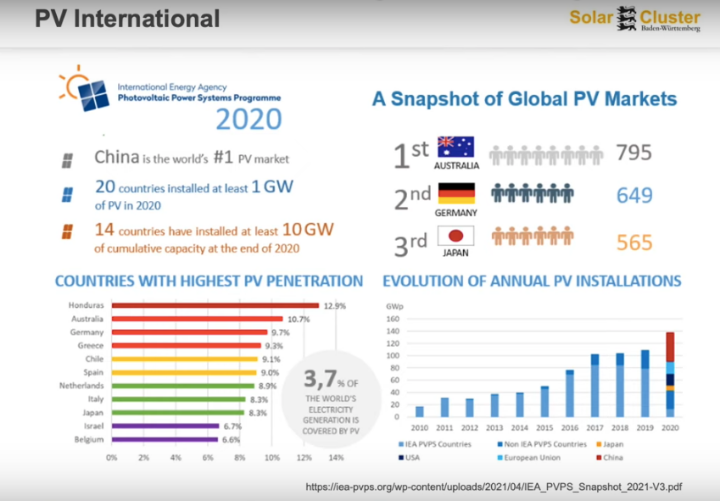This screenshot has height=501, width=720.
Task: Click the '14%' x-axis tick label
Action: [336, 457]
